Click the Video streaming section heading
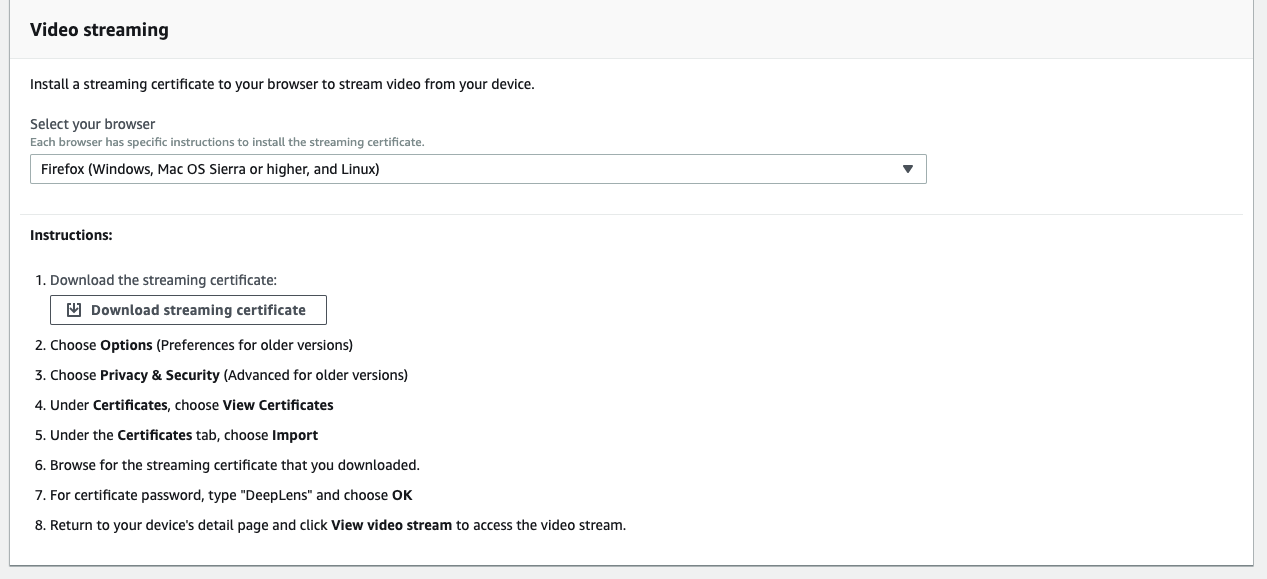The width and height of the screenshot is (1267, 579). [x=99, y=30]
